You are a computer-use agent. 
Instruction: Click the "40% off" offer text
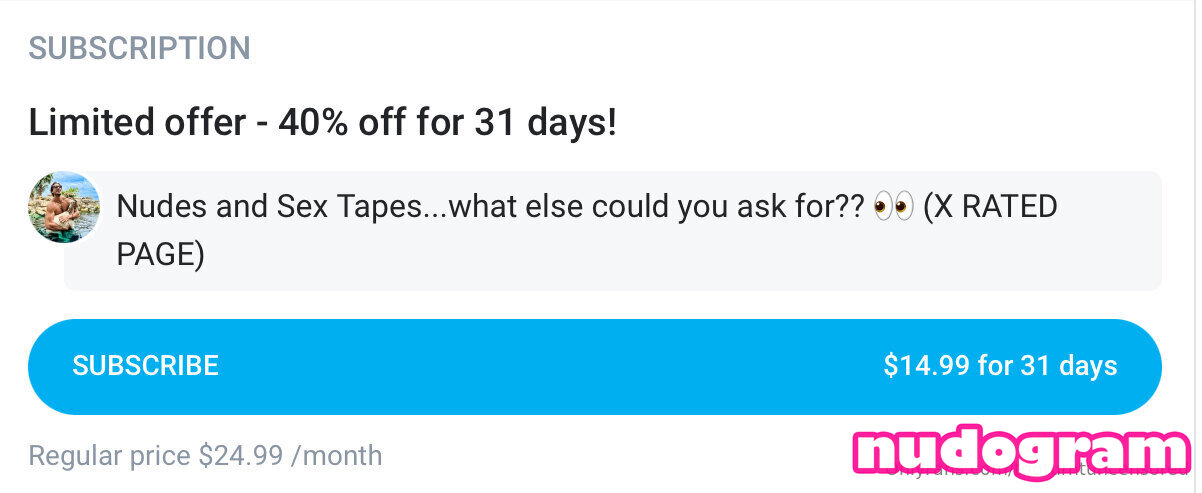(347, 123)
